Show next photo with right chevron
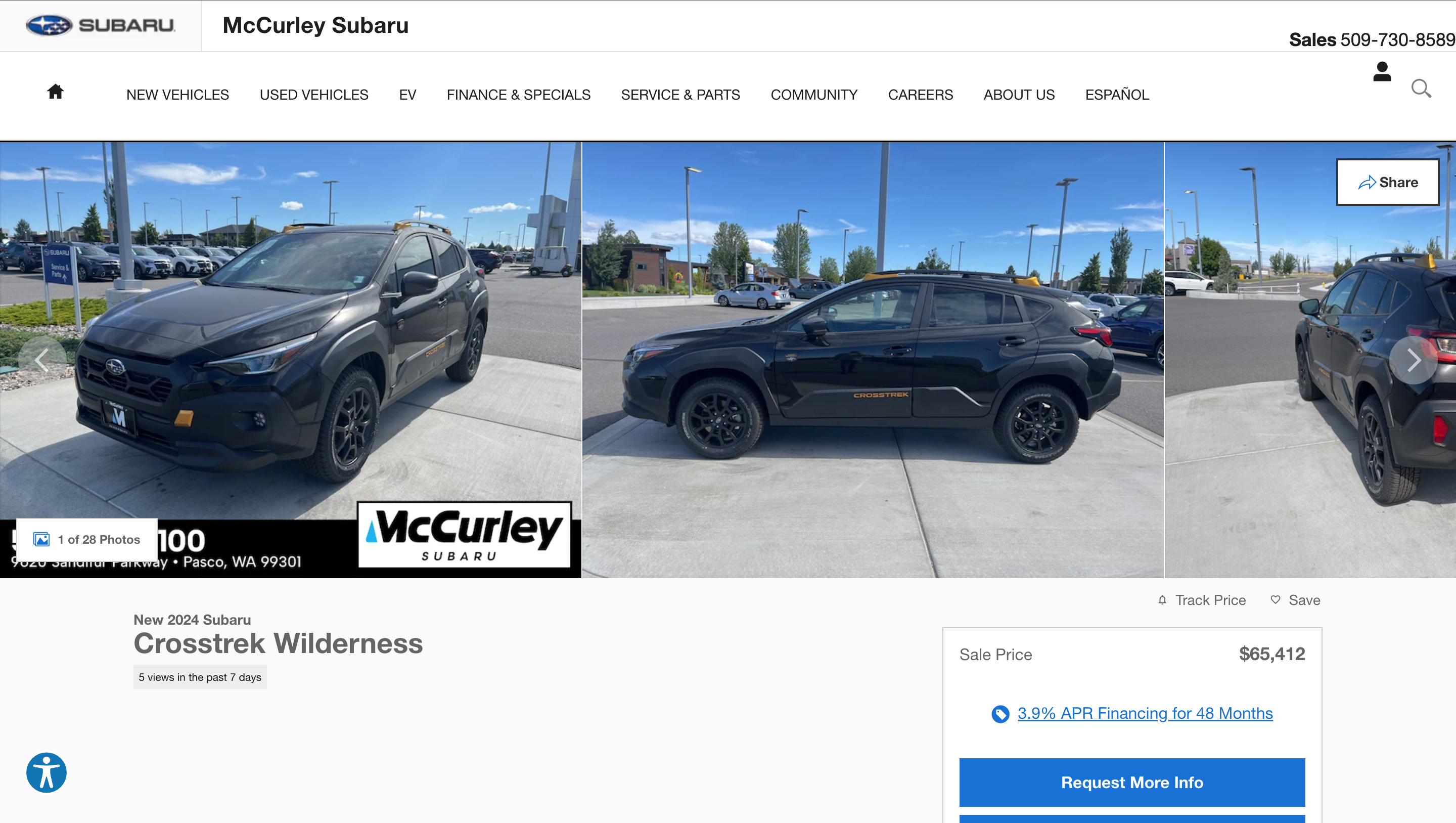 coord(1413,360)
